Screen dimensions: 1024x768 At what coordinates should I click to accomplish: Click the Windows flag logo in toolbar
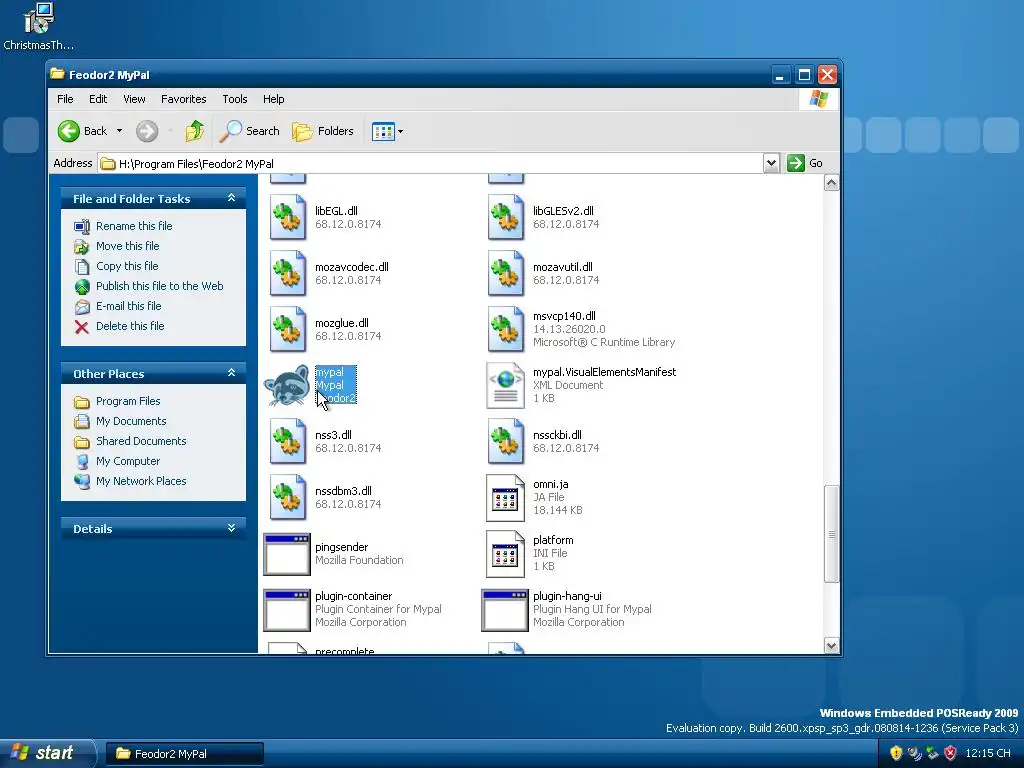[x=819, y=99]
